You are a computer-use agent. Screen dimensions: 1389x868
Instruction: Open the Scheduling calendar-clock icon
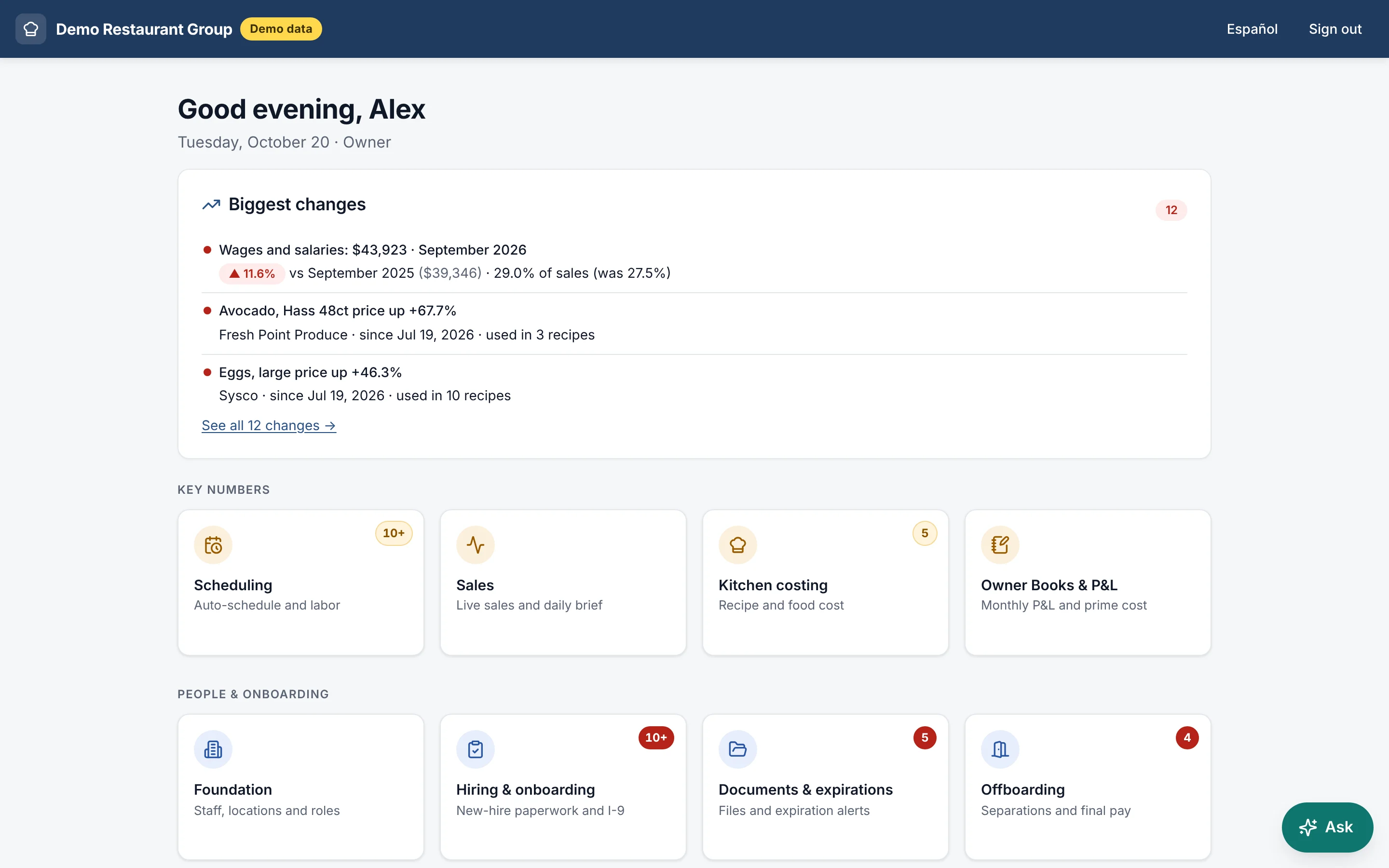pos(213,545)
